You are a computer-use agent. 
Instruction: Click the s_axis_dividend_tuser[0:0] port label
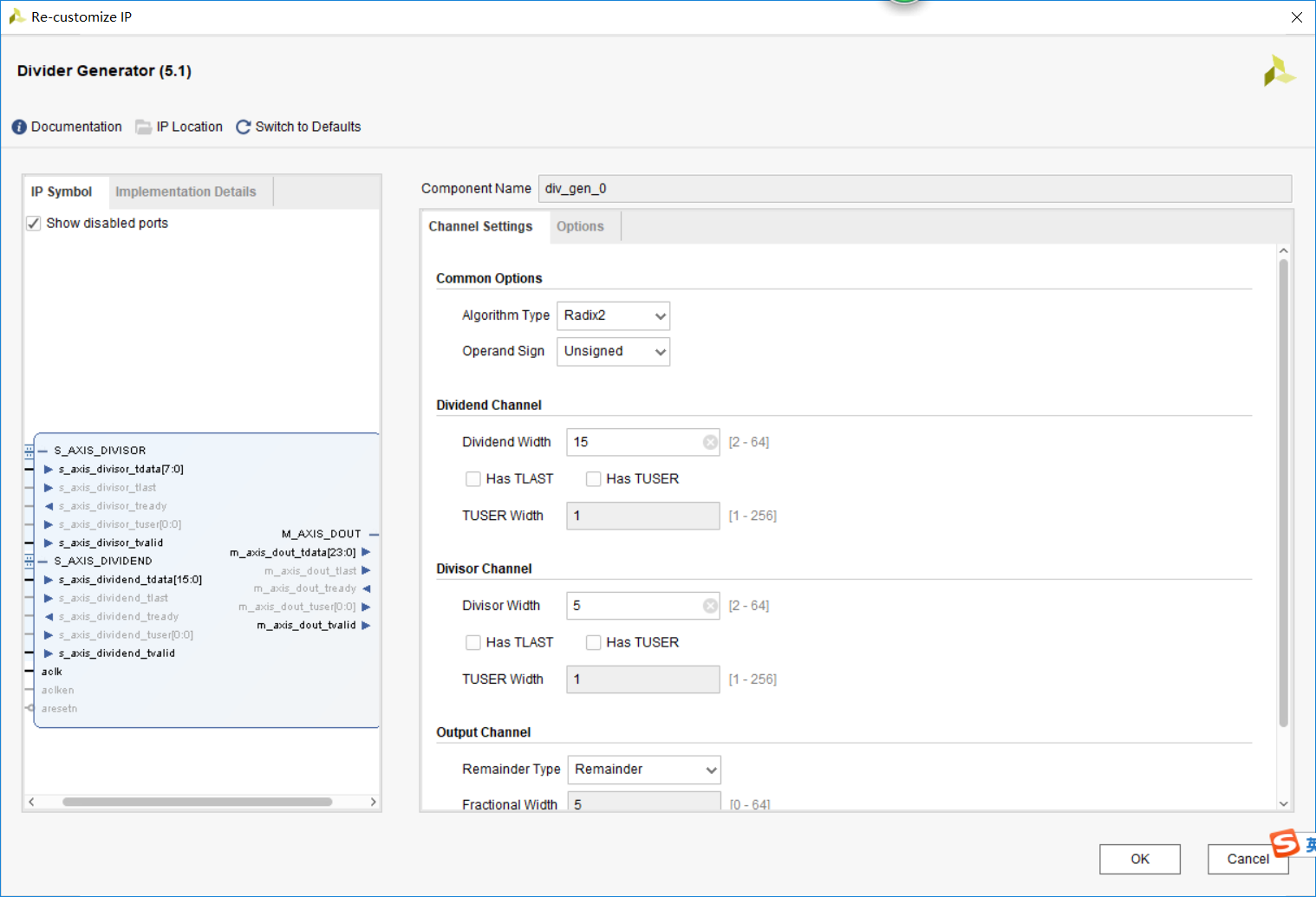126,635
